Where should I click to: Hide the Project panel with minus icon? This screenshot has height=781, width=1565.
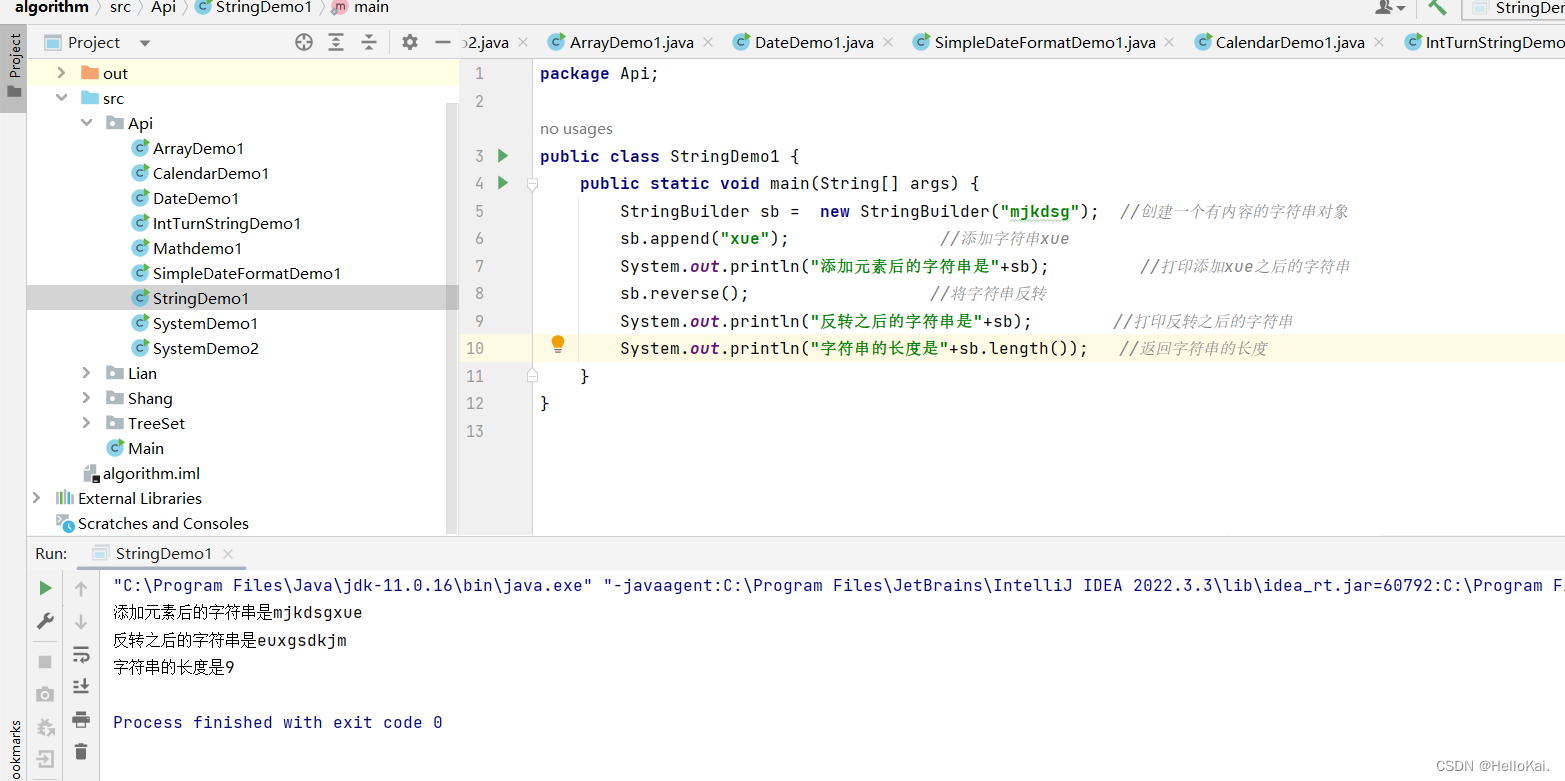click(443, 42)
